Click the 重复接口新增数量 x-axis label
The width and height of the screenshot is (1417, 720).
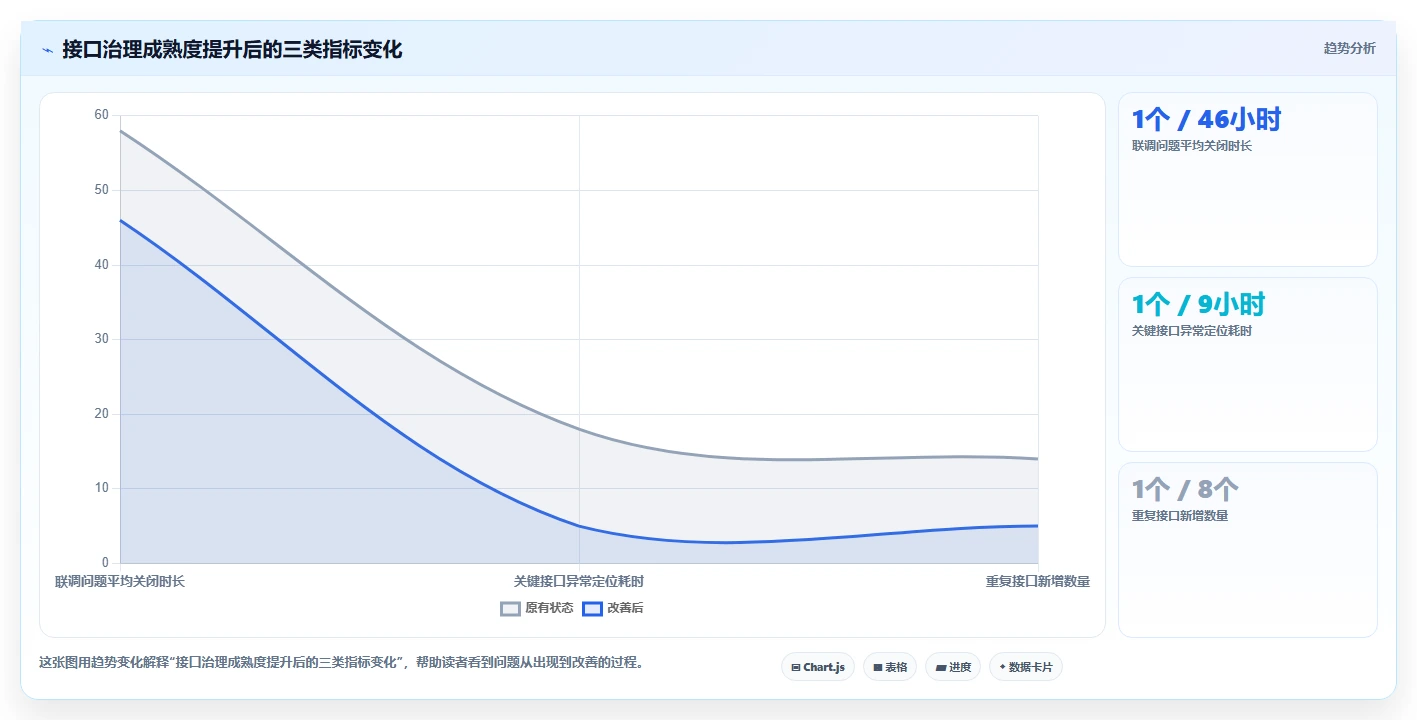point(1037,581)
